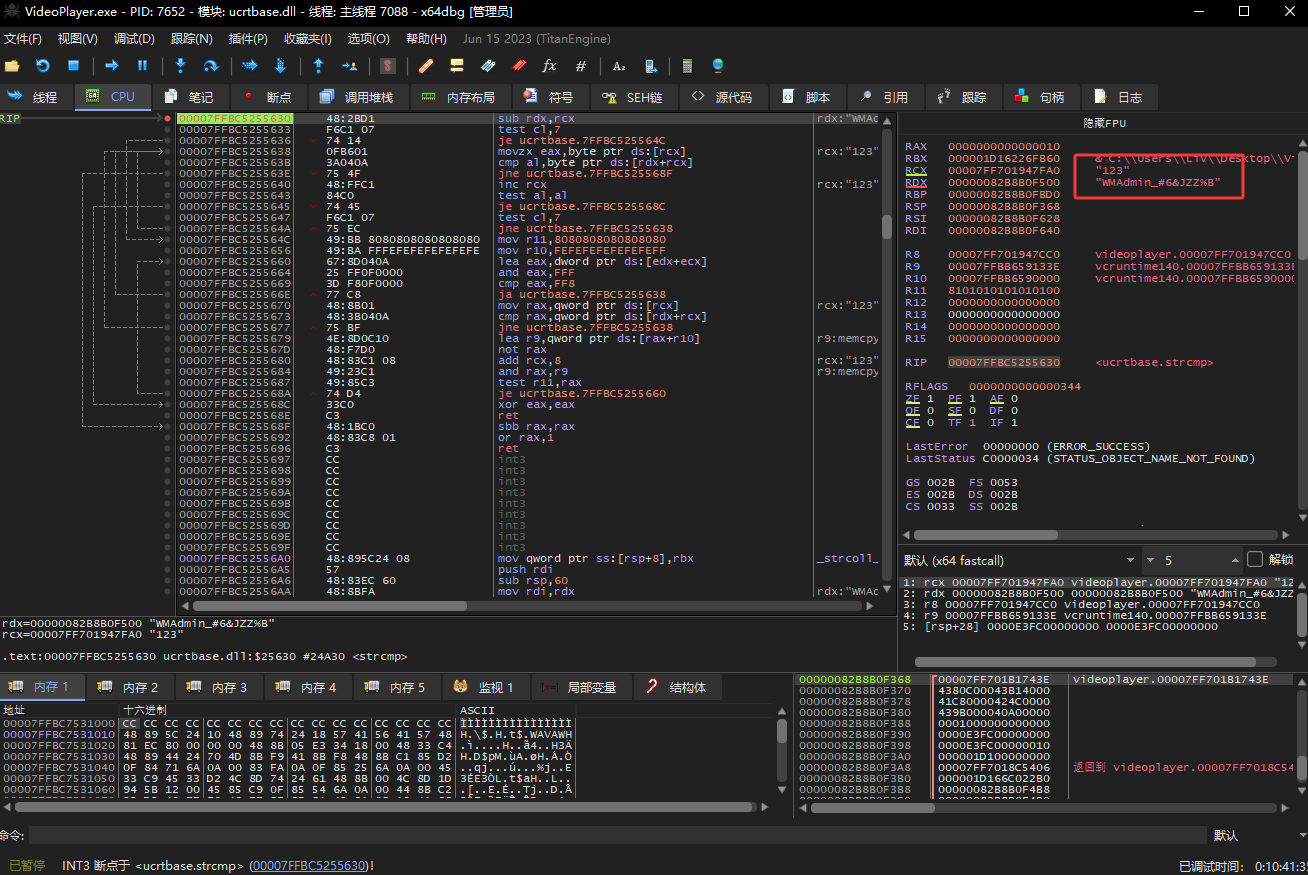Increase the argument count spinner
Viewport: 1308px width, 875px height.
point(1234,556)
